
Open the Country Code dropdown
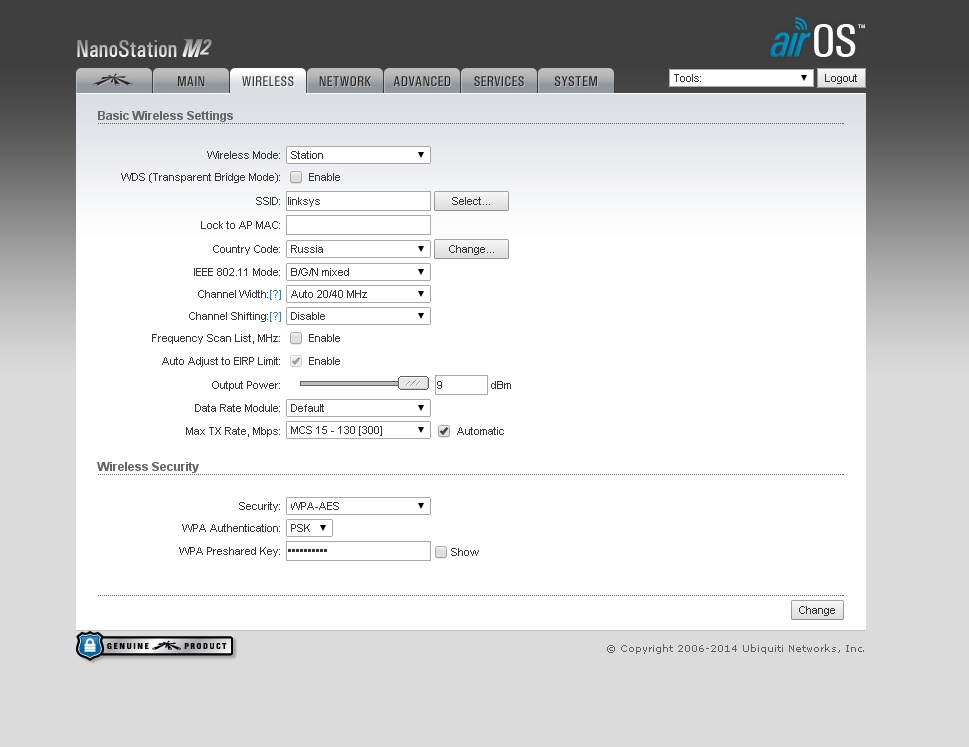coord(358,249)
